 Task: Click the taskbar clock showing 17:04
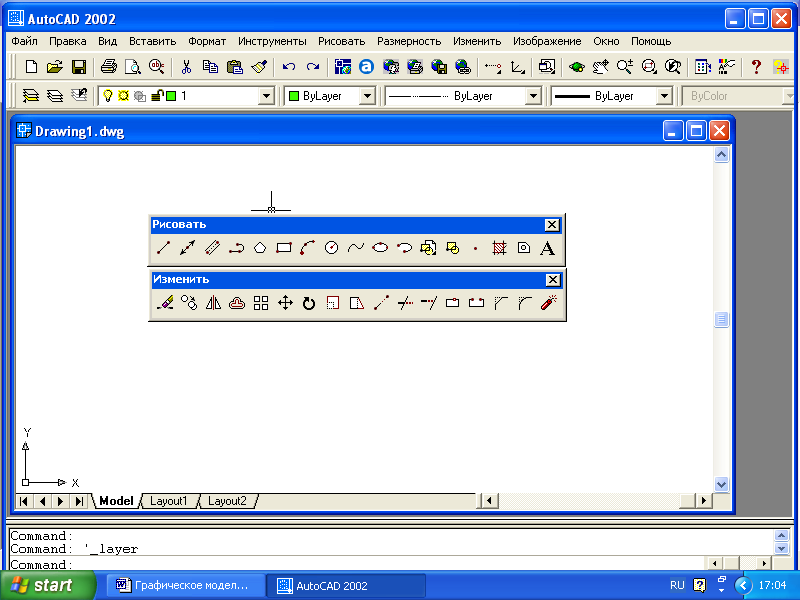[x=772, y=585]
